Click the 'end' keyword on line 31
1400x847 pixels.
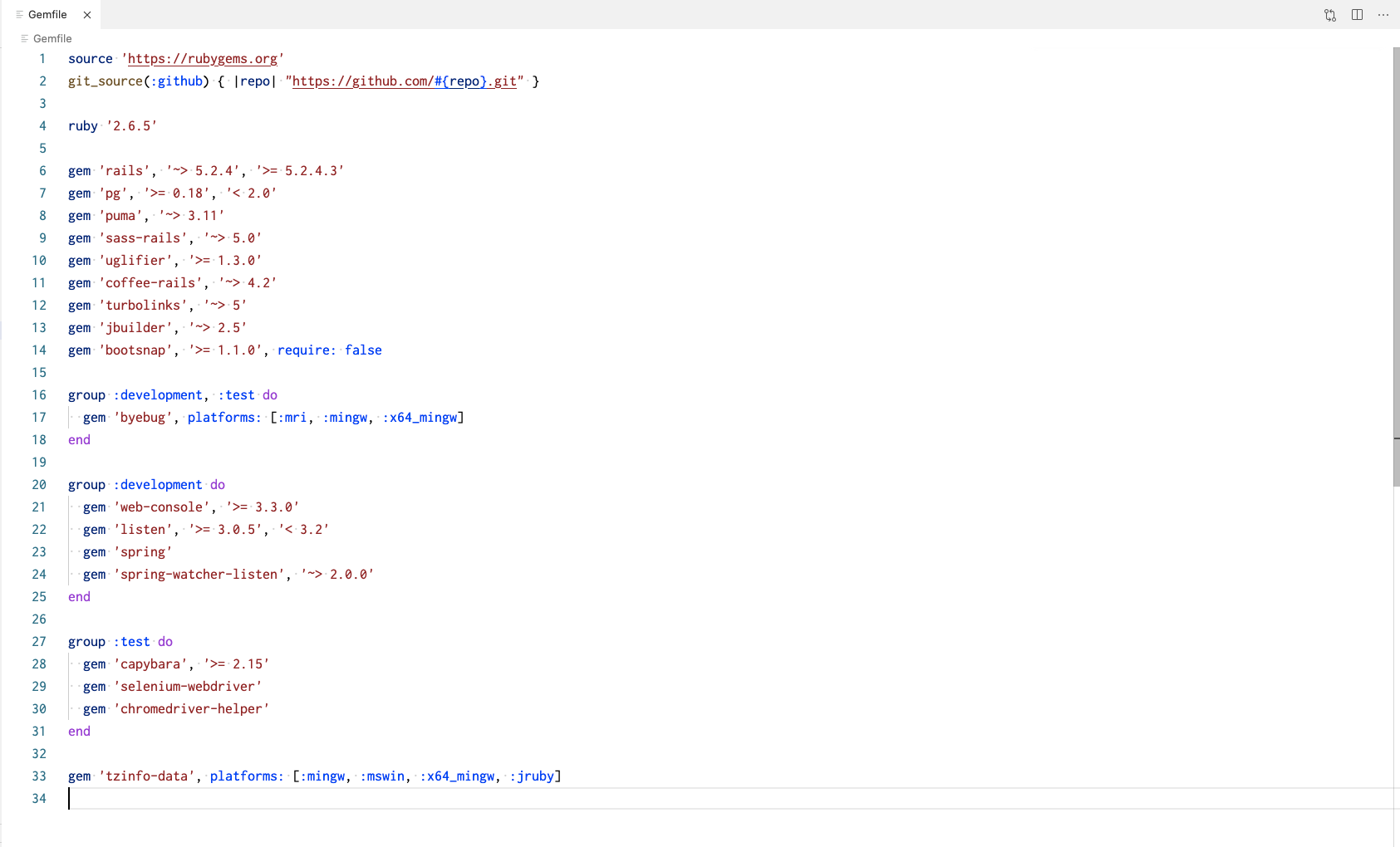(79, 732)
